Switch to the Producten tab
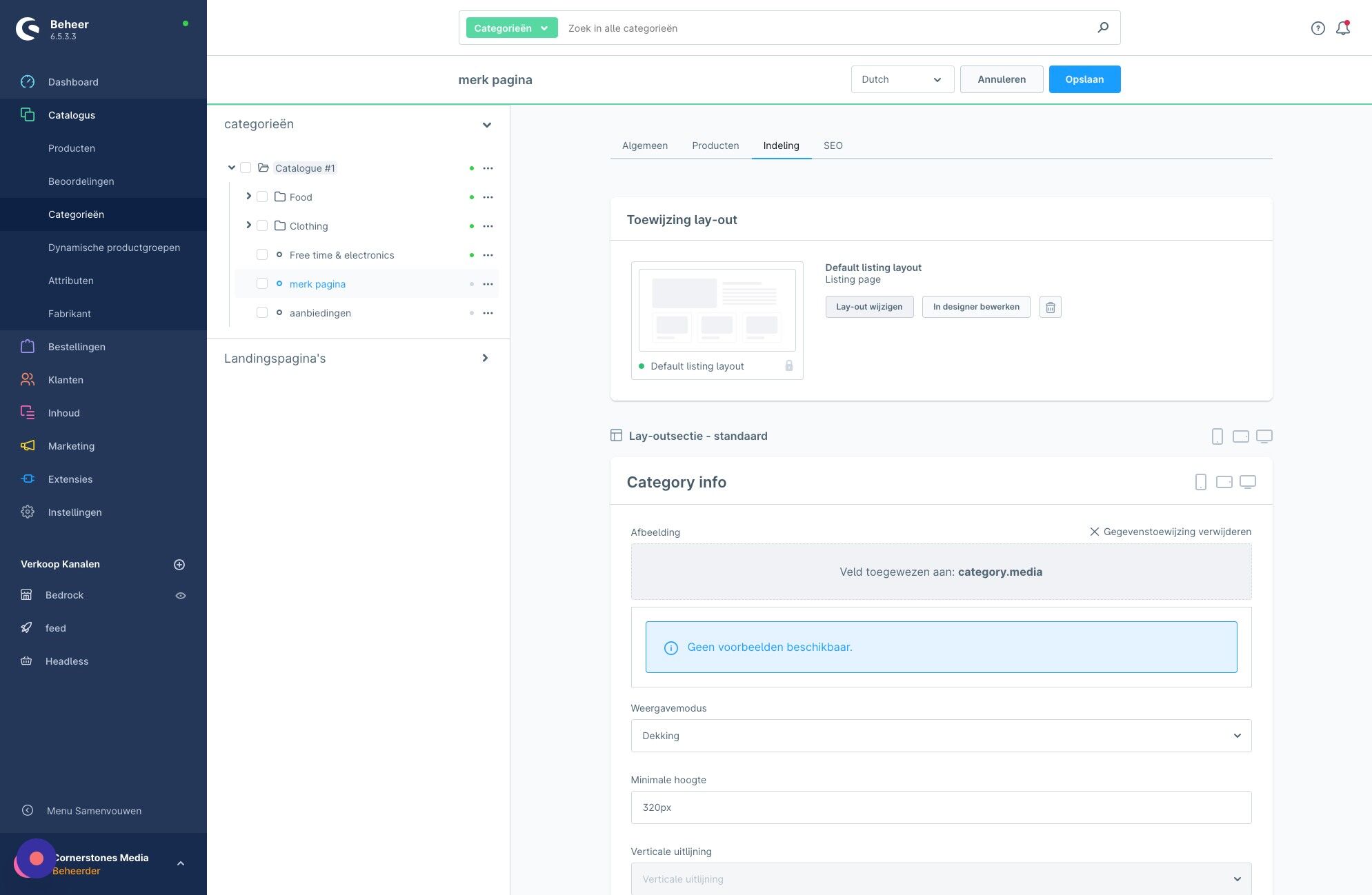The height and width of the screenshot is (895, 1372). click(715, 145)
